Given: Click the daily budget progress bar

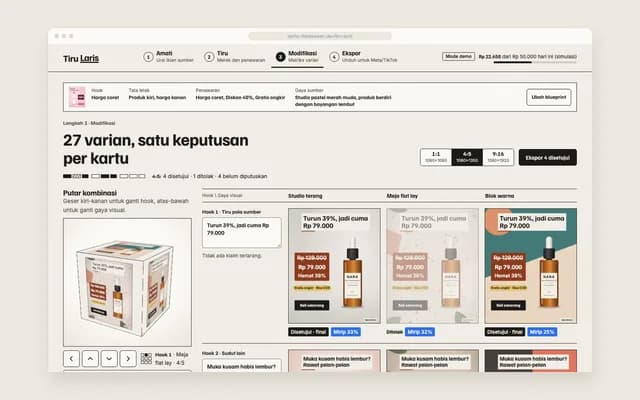Looking at the screenshot, I should [x=535, y=62].
